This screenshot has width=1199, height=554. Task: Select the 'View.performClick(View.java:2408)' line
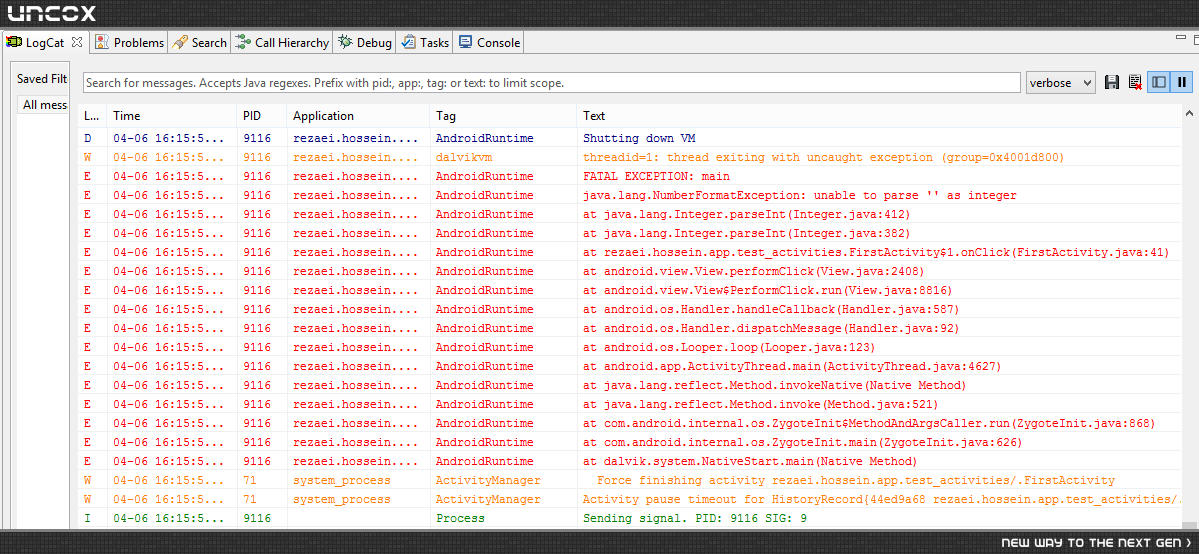(630, 271)
